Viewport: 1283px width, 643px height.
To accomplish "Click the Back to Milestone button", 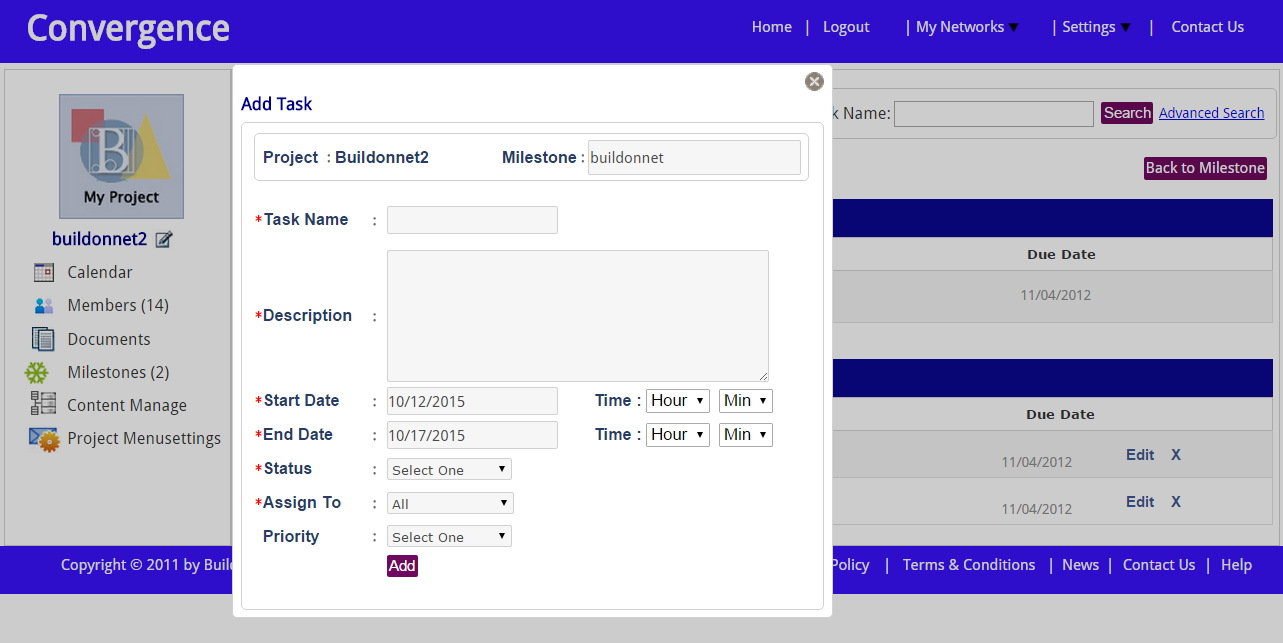I will click(x=1205, y=168).
